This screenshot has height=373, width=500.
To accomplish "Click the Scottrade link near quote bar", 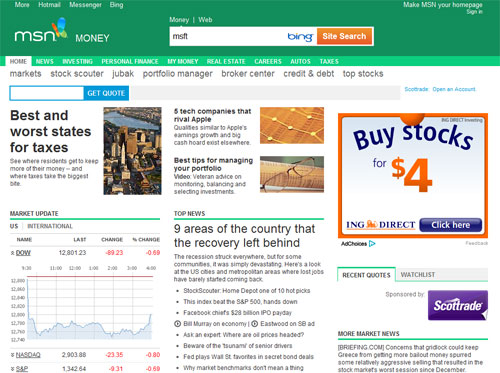I will (x=416, y=89).
